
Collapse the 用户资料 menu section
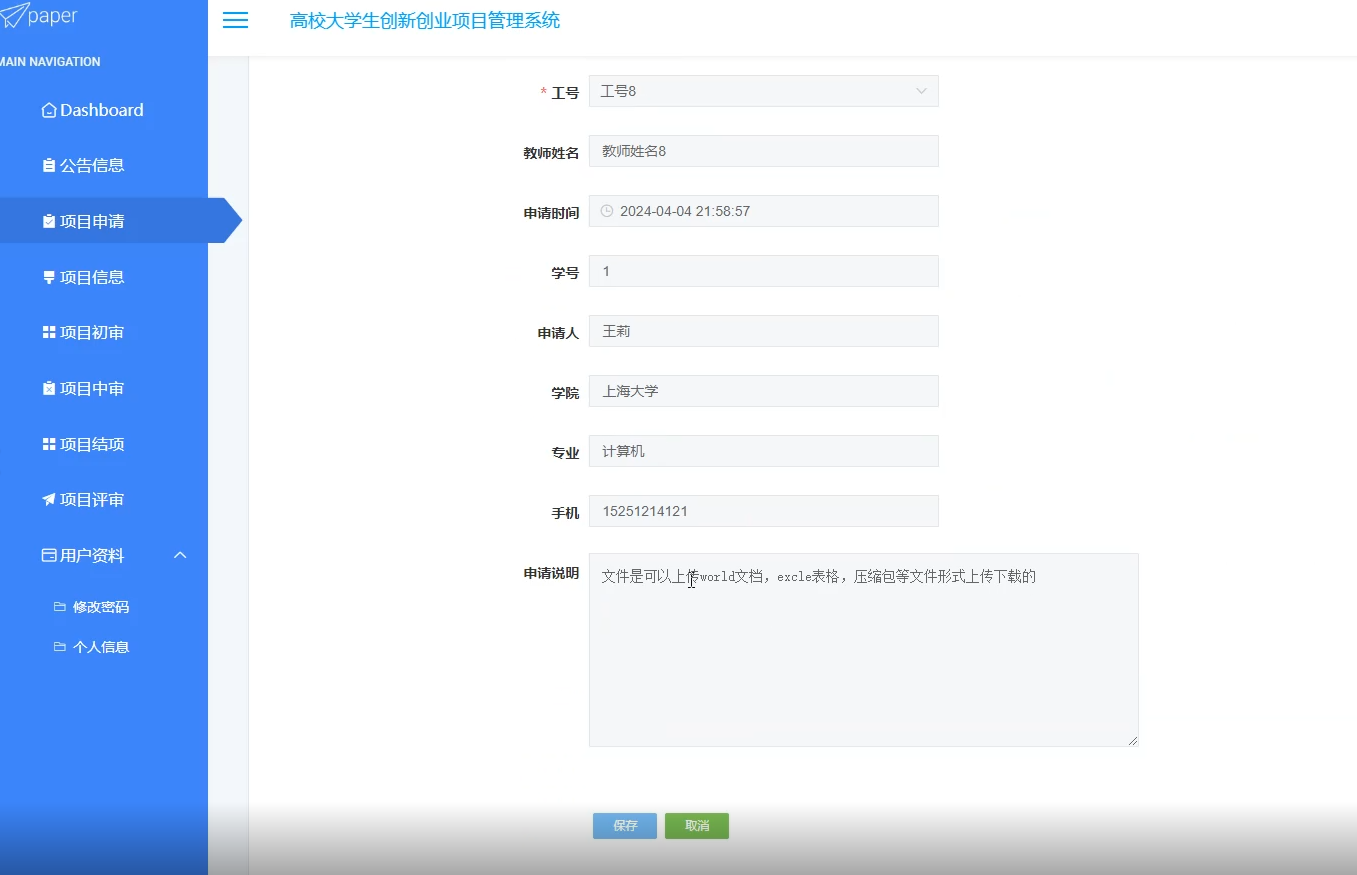(179, 555)
